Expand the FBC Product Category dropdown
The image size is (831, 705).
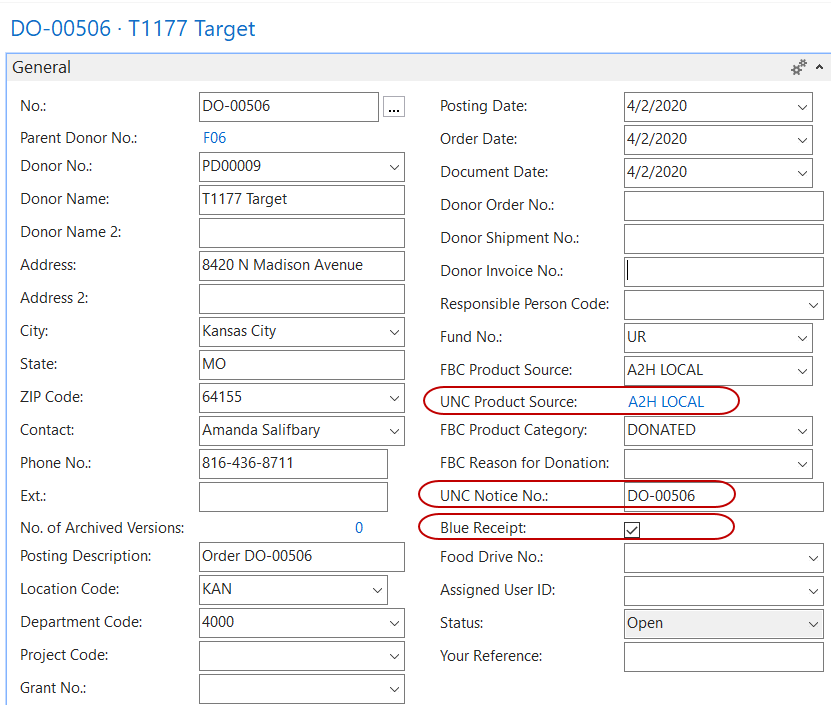[x=803, y=431]
